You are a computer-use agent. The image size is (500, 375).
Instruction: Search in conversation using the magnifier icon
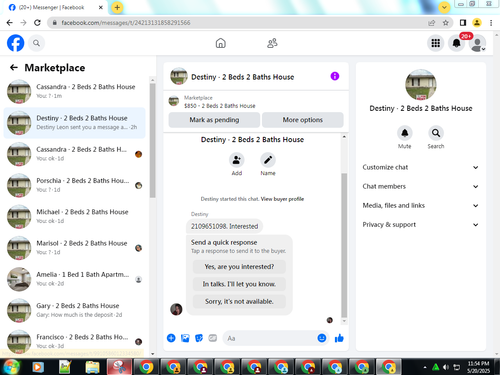pyautogui.click(x=436, y=133)
